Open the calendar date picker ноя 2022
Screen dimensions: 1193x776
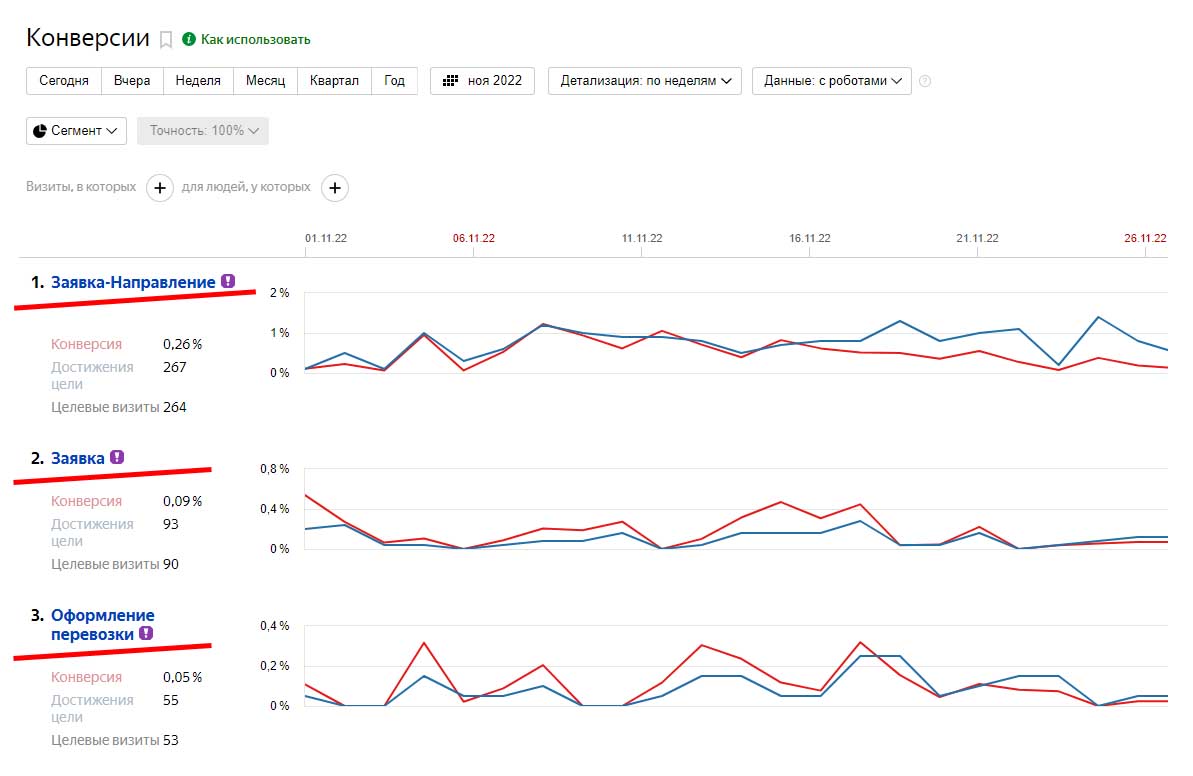tap(482, 81)
